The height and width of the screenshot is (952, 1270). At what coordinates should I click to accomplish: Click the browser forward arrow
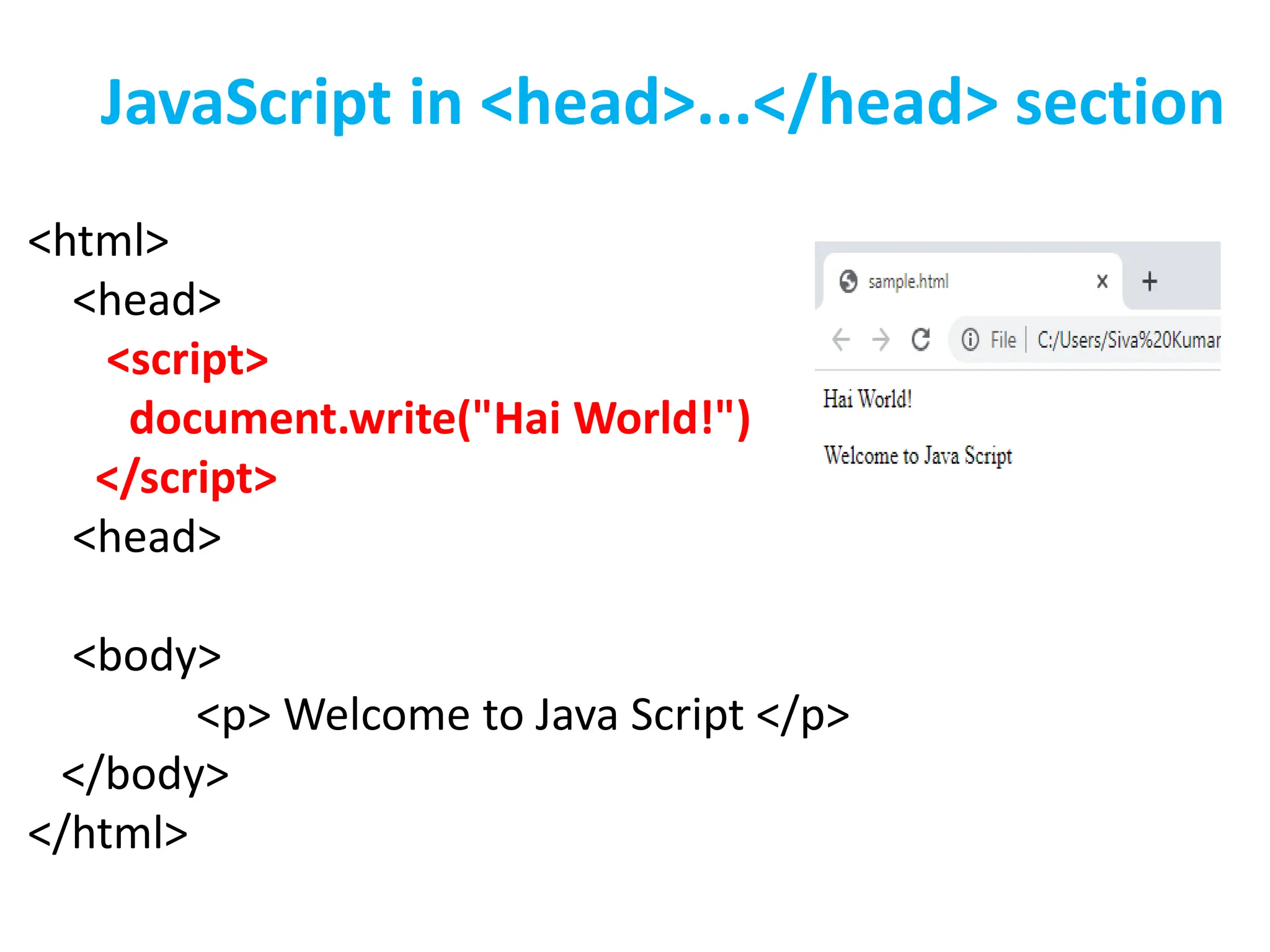click(881, 340)
